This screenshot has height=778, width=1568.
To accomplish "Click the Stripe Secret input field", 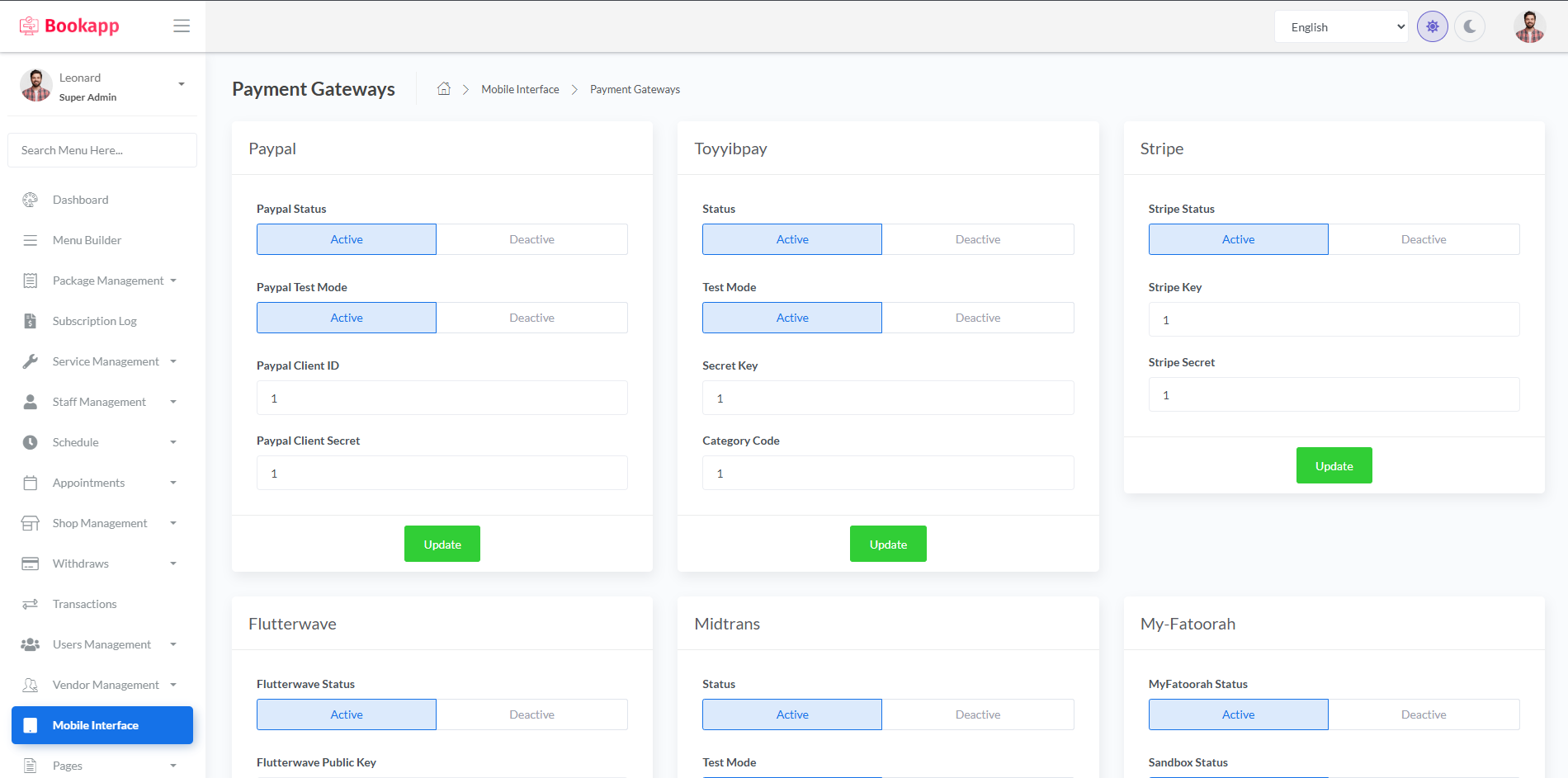I will click(x=1334, y=394).
